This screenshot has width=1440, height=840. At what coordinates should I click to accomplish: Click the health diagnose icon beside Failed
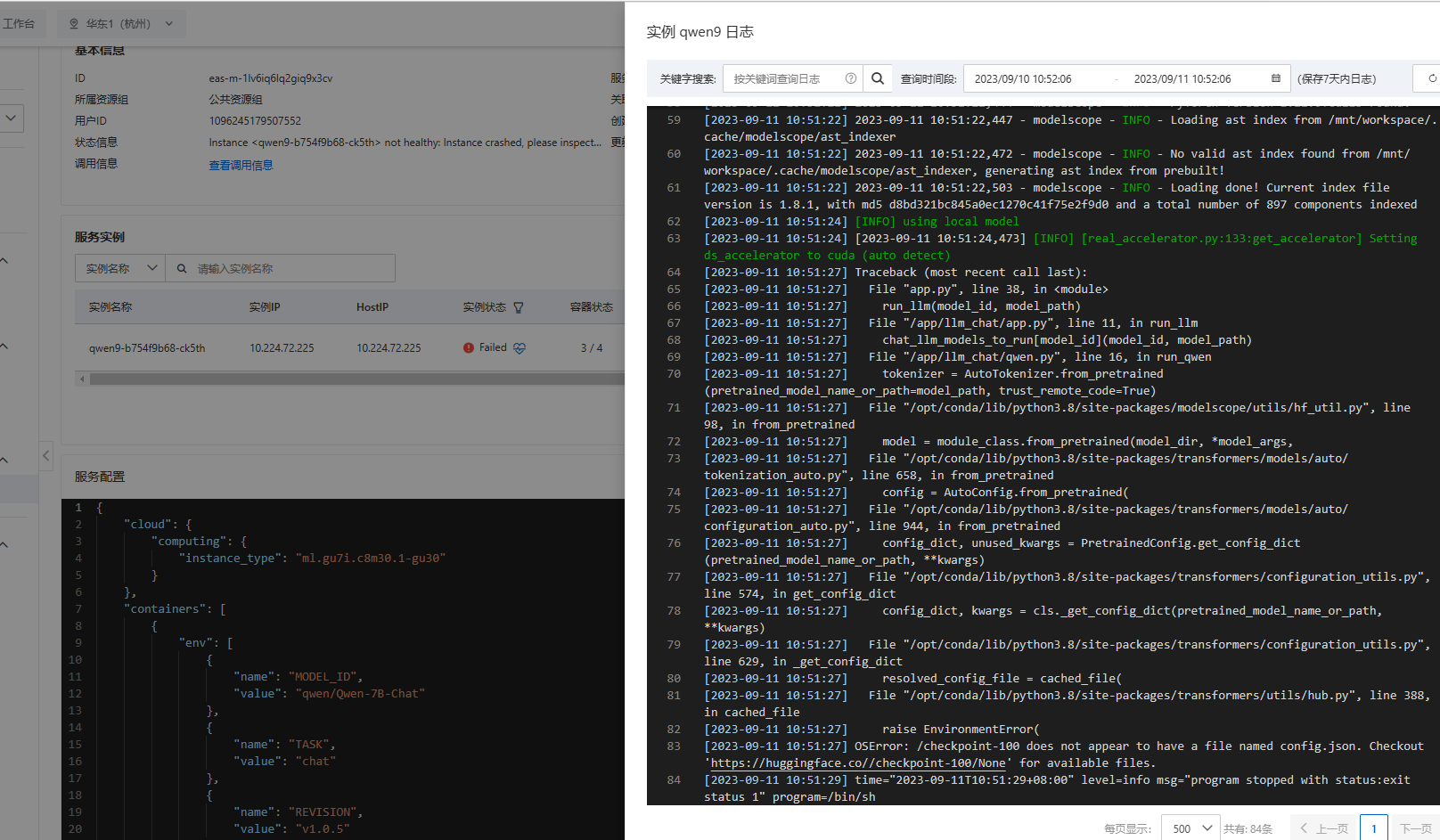[x=520, y=348]
